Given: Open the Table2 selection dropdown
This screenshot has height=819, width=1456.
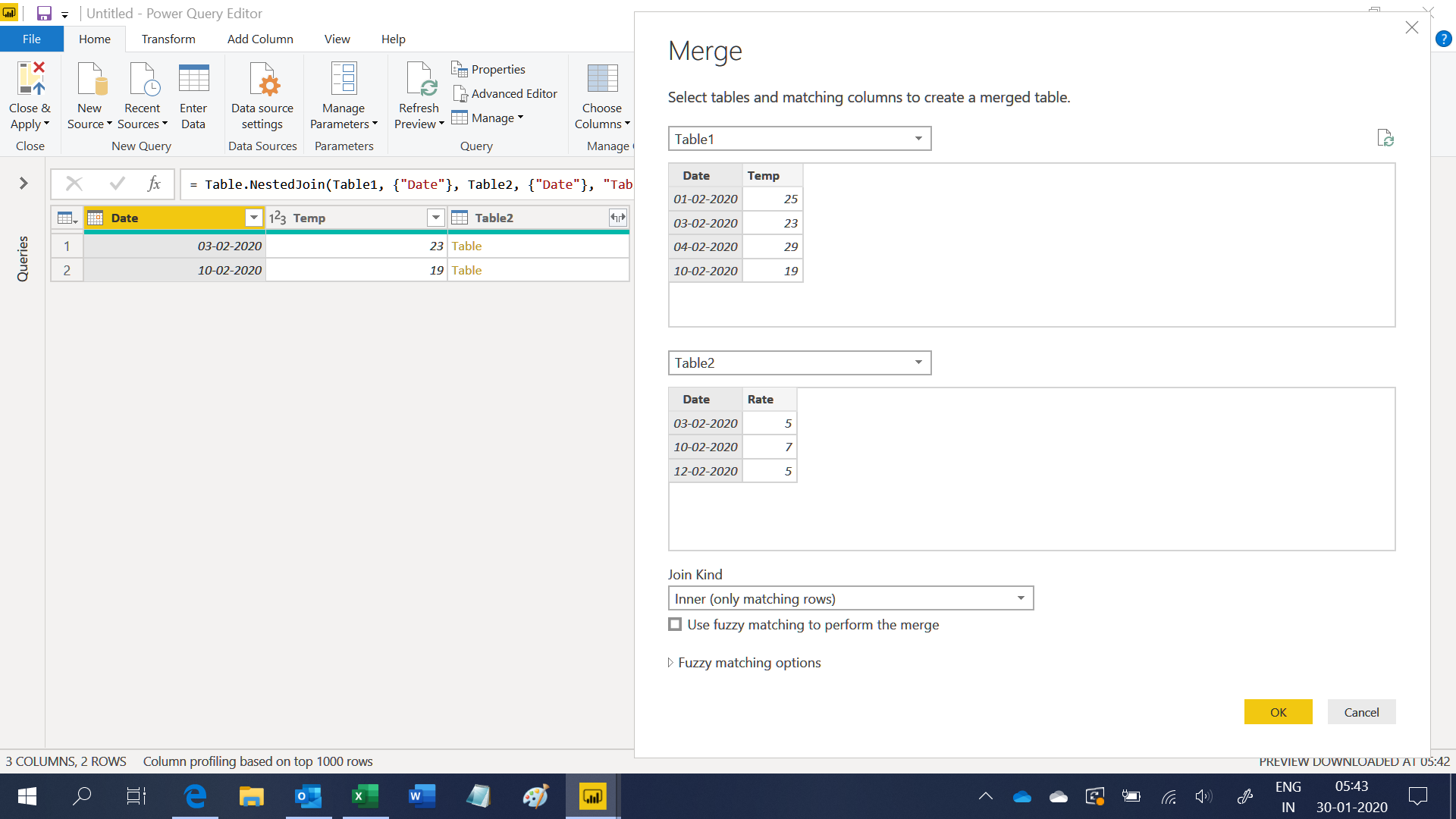Looking at the screenshot, I should (799, 362).
